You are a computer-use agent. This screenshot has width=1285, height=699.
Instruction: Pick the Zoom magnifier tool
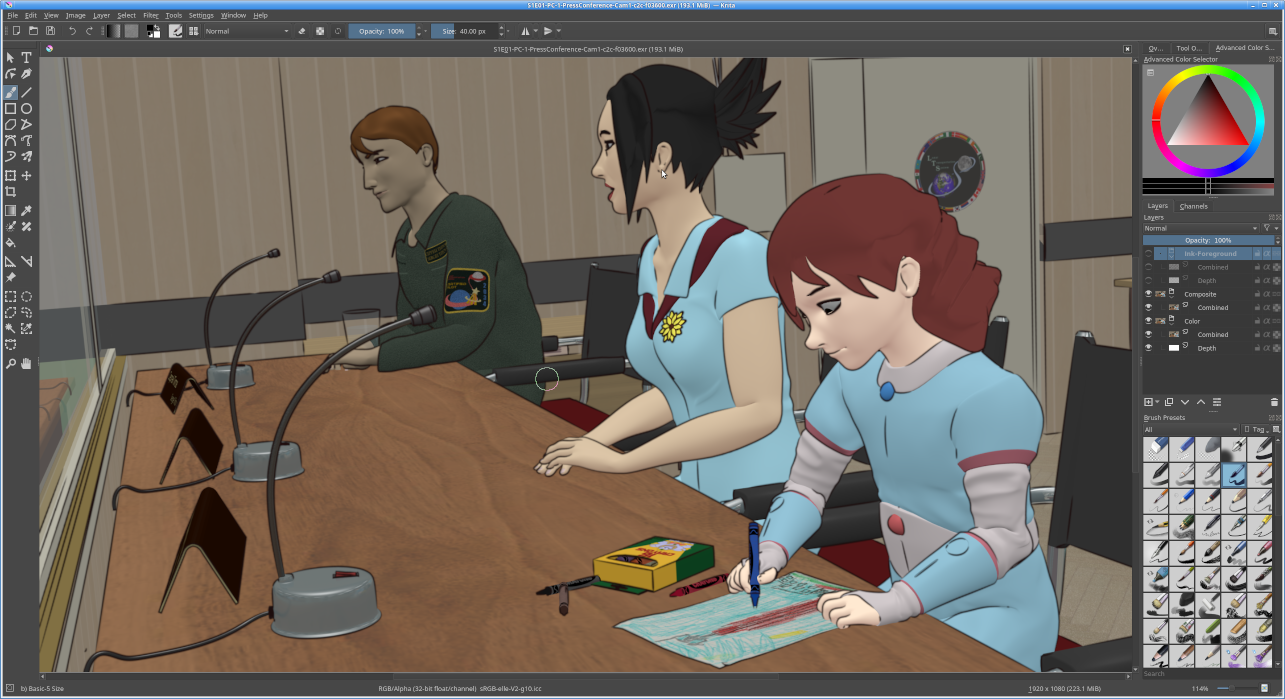click(x=10, y=363)
